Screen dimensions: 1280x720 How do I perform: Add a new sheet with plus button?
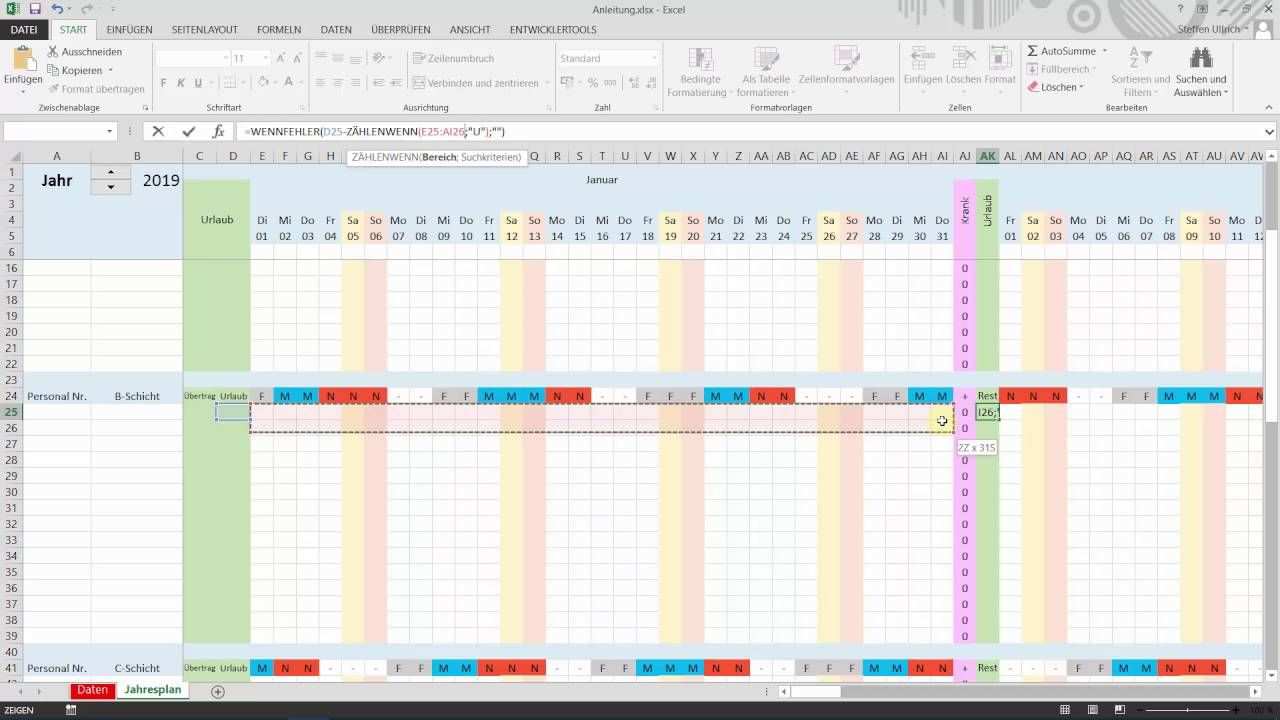tap(218, 691)
